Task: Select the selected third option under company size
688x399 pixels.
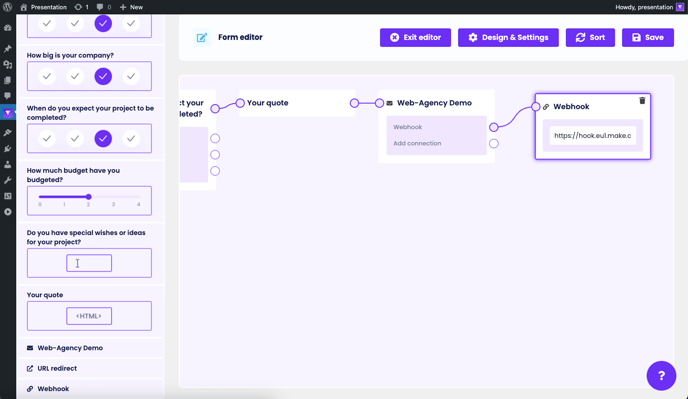Action: 103,76
